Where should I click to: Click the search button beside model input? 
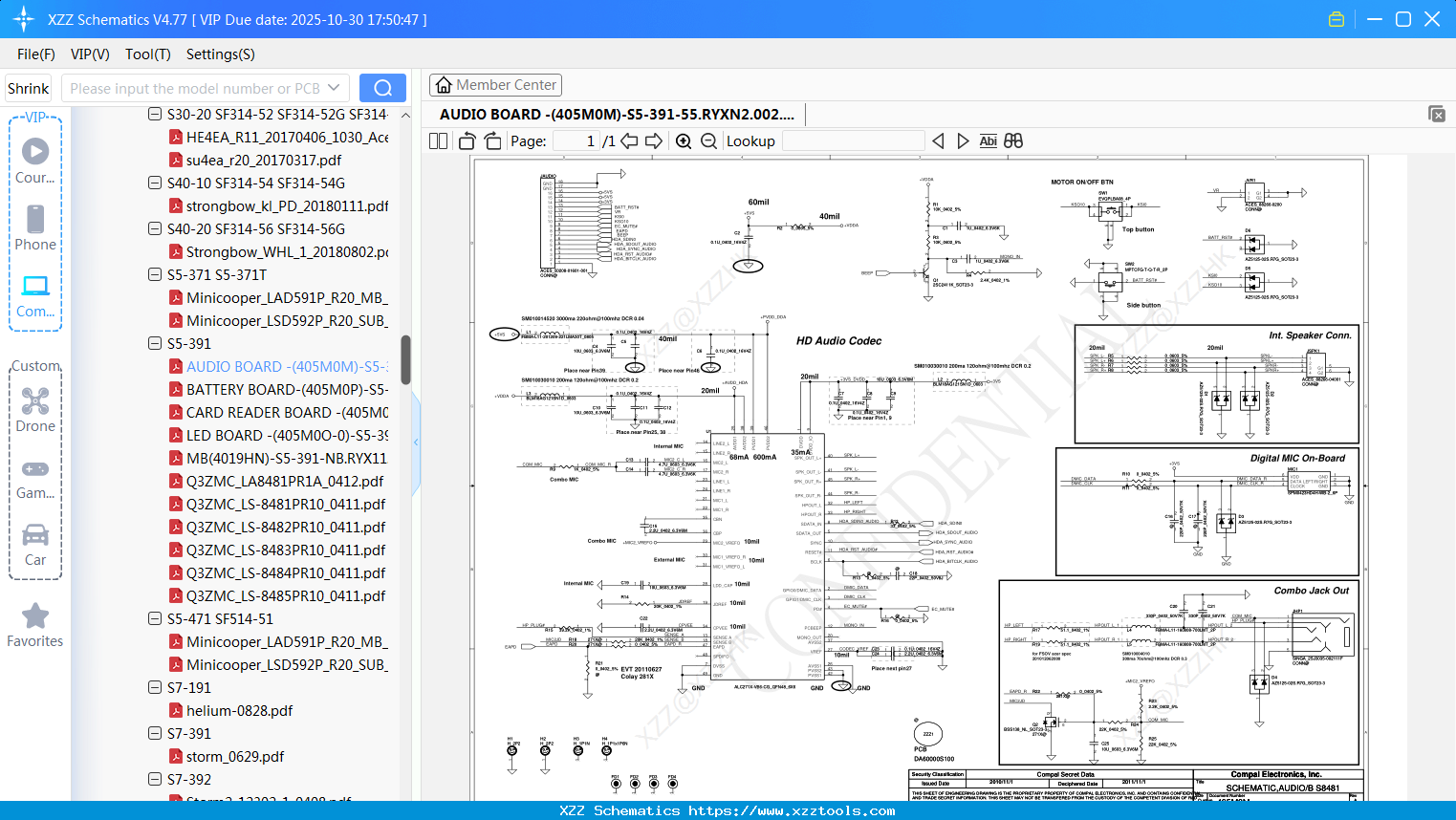382,88
